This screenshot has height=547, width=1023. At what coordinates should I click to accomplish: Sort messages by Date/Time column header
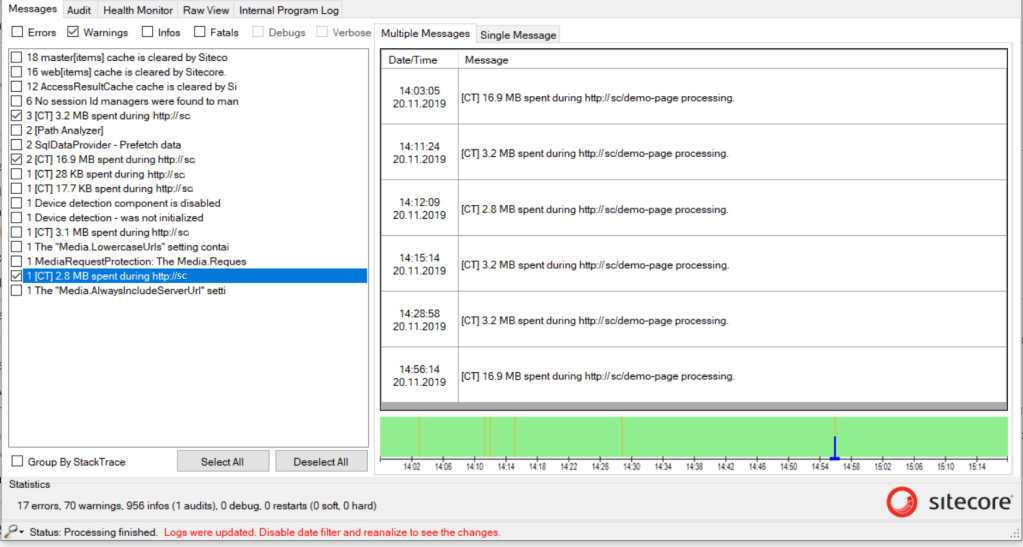(413, 60)
